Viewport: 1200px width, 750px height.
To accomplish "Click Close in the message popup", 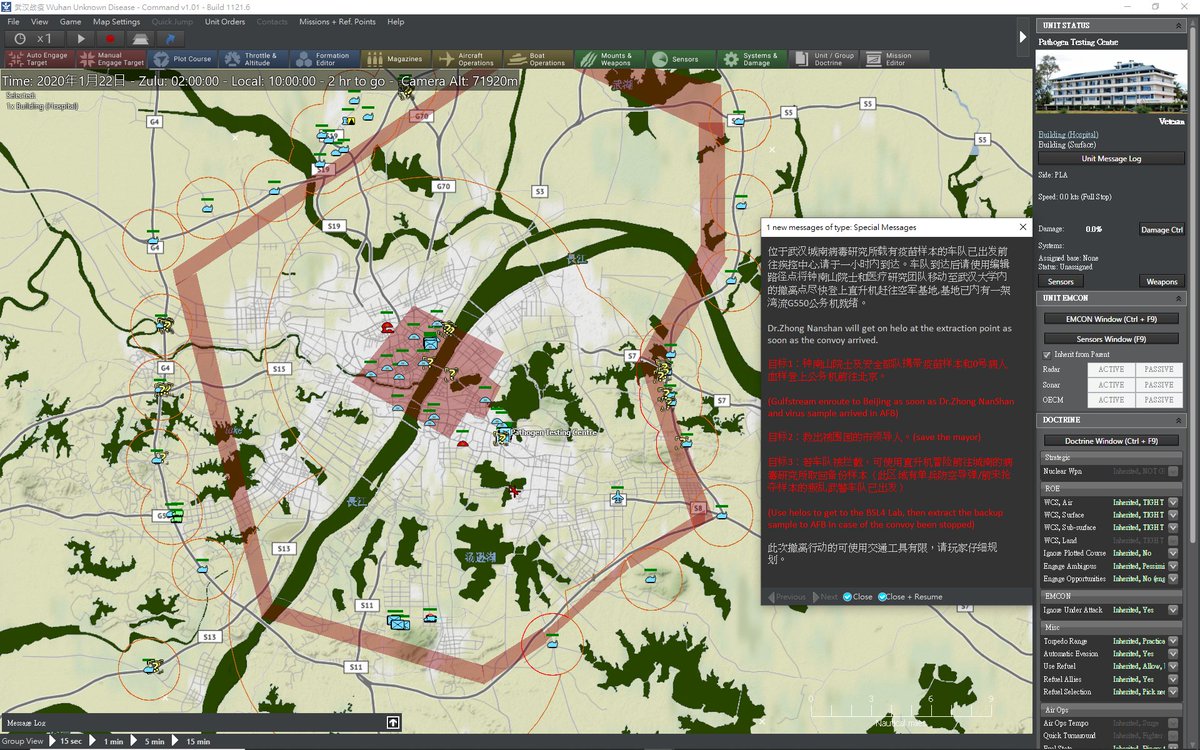I will point(858,597).
